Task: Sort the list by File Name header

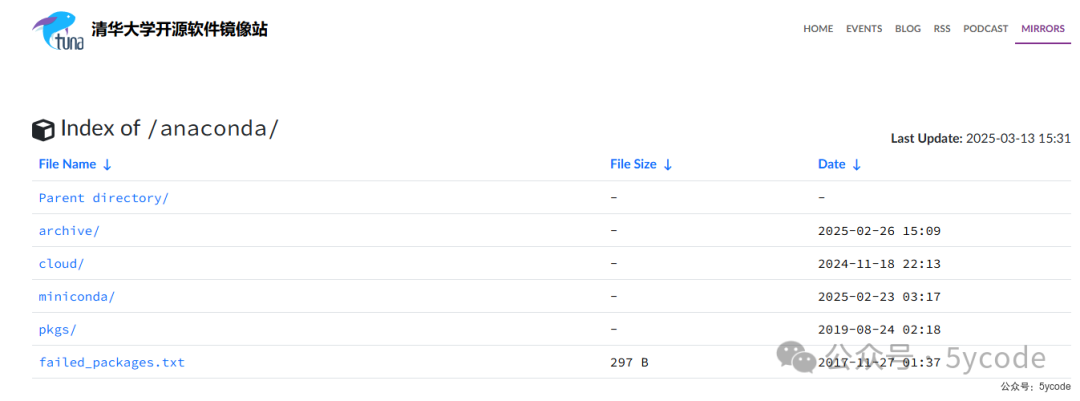Action: [67, 164]
